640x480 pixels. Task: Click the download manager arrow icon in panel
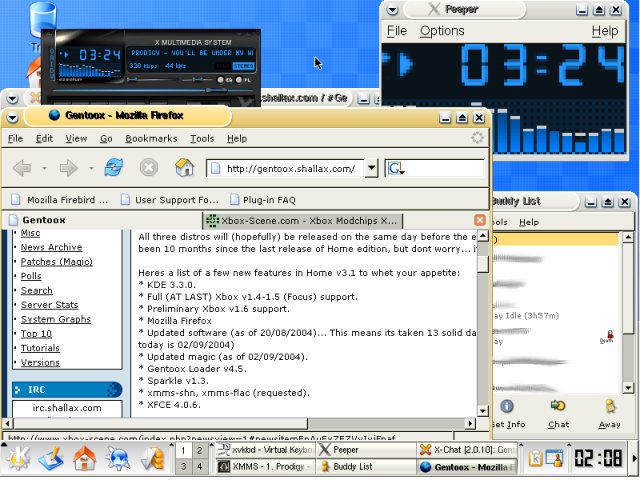point(152,458)
